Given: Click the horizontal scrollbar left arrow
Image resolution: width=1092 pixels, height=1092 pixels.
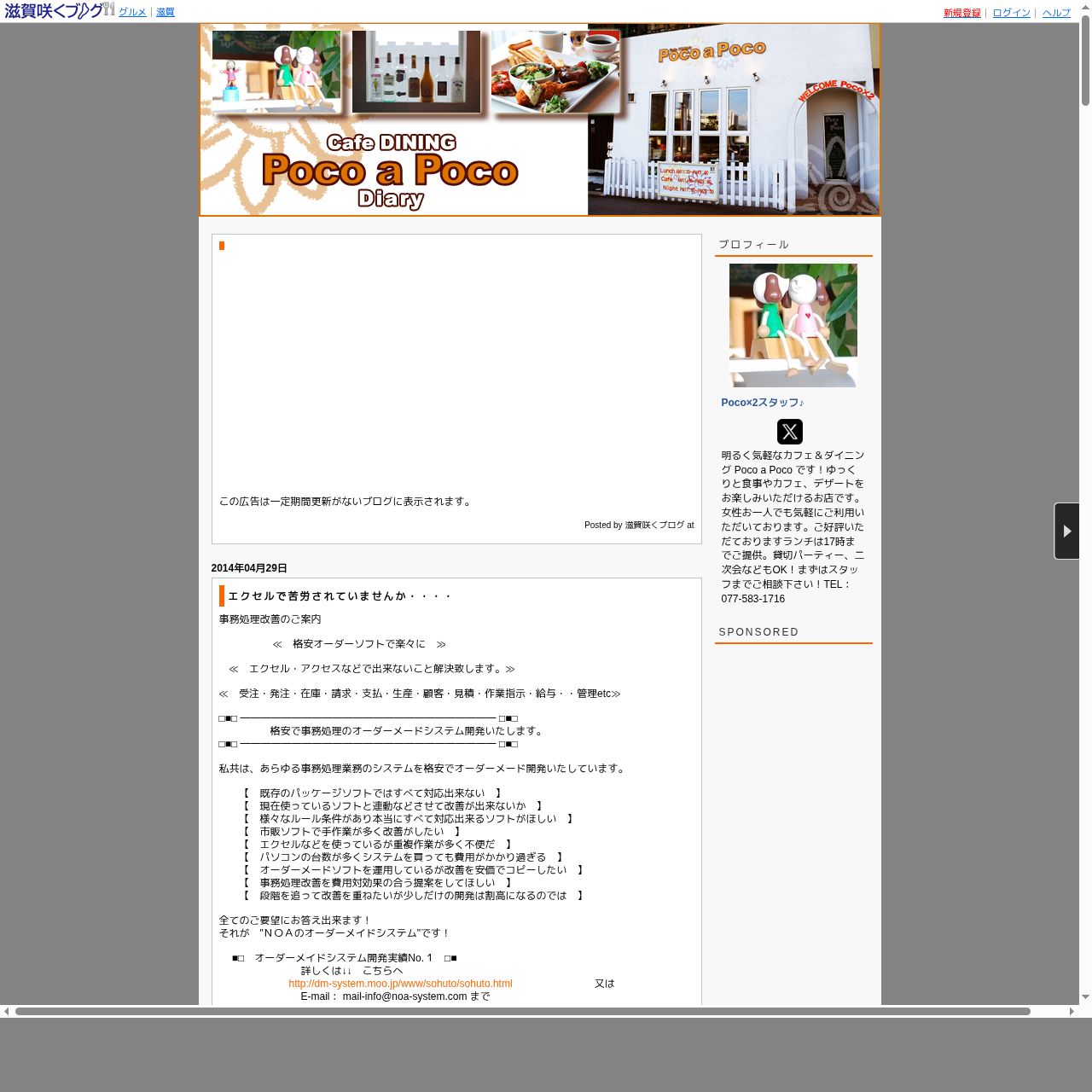Looking at the screenshot, I should coord(7,1012).
